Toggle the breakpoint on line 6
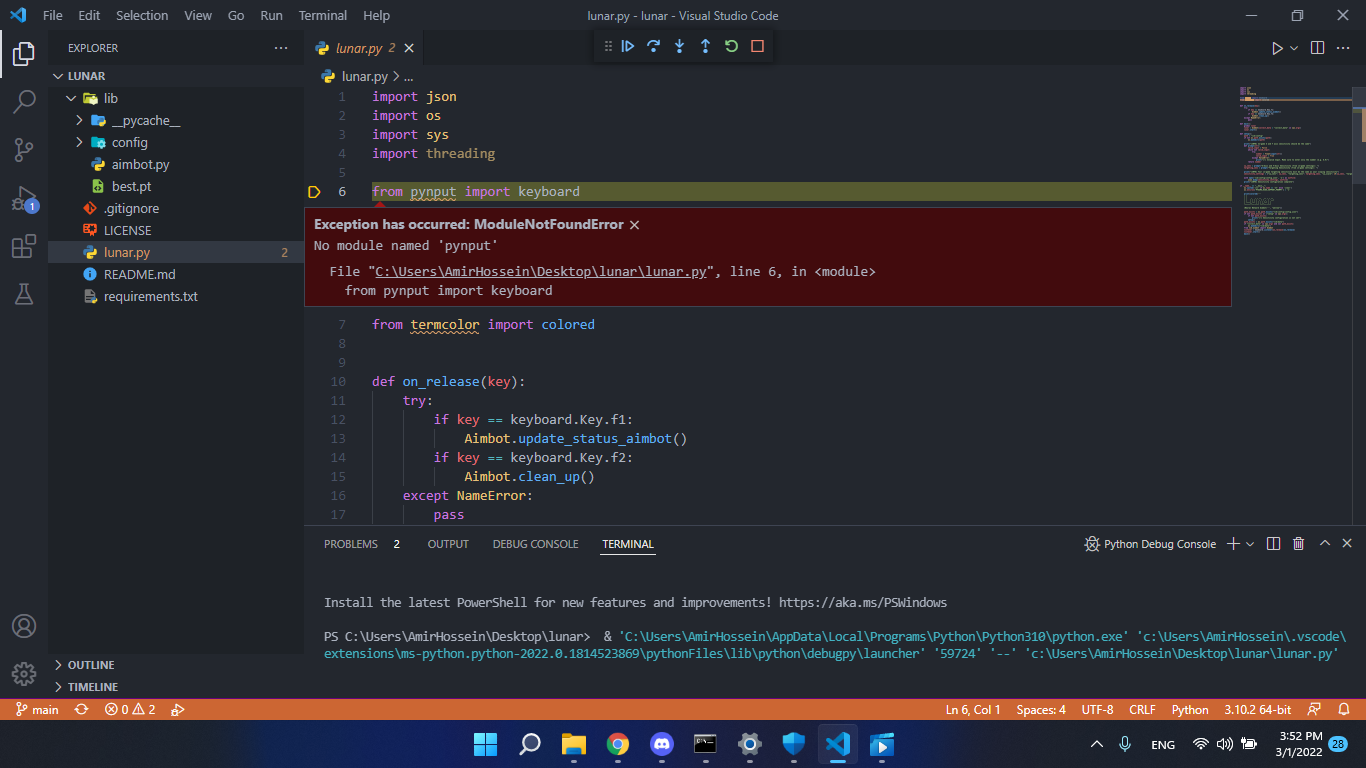Image resolution: width=1366 pixels, height=768 pixels. (313, 191)
